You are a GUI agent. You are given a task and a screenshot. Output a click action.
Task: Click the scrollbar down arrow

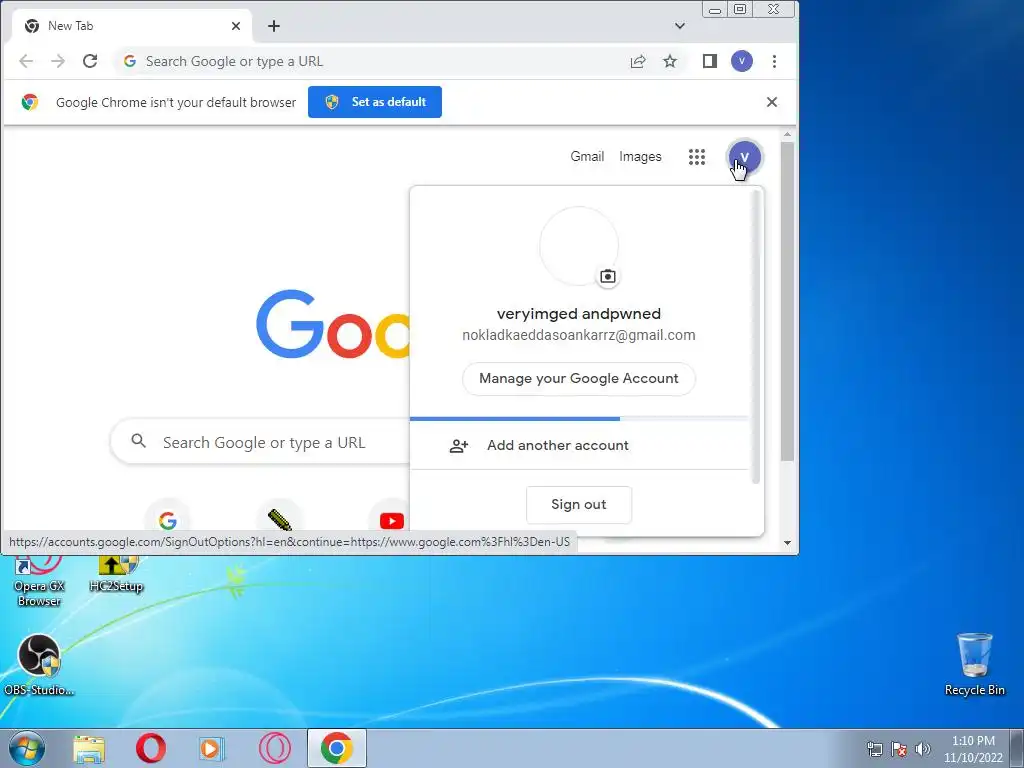(788, 543)
